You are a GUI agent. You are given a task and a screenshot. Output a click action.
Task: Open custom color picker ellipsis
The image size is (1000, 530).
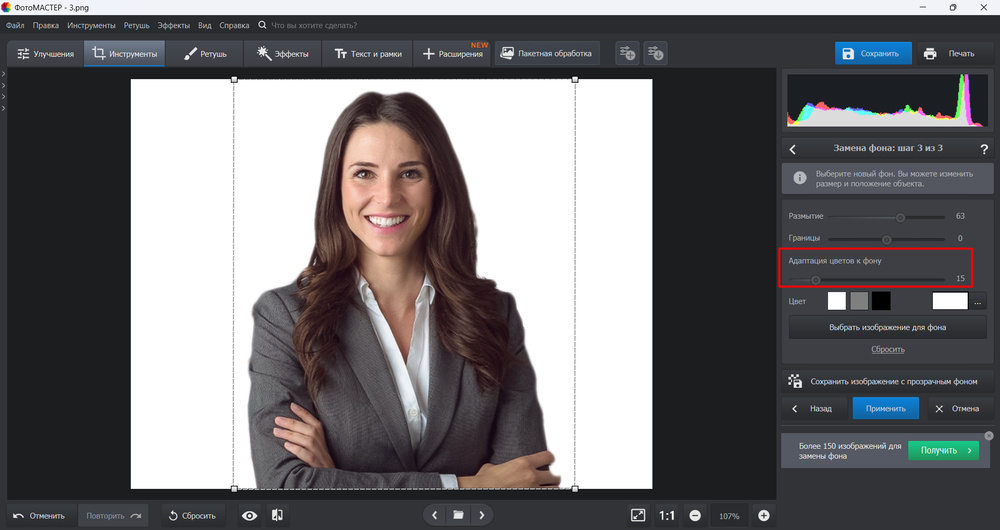point(978,302)
